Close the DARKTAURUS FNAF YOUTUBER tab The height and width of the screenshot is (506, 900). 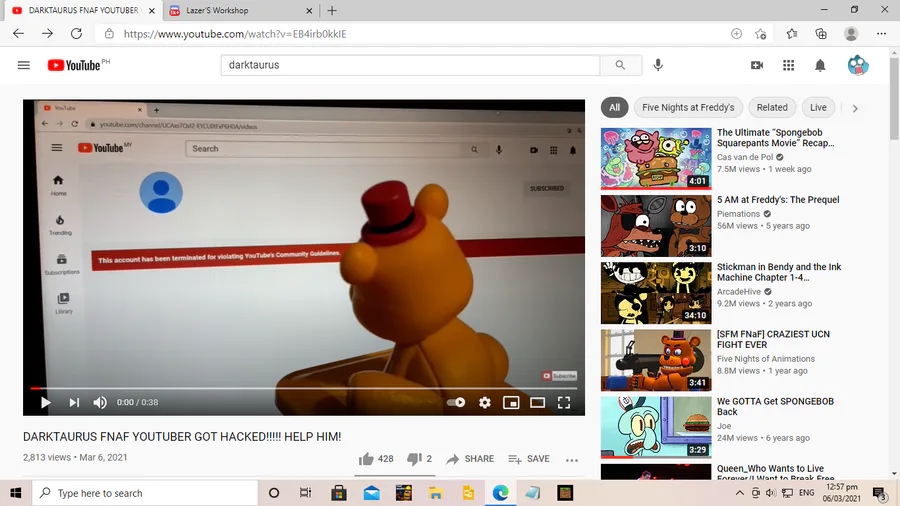(x=152, y=10)
